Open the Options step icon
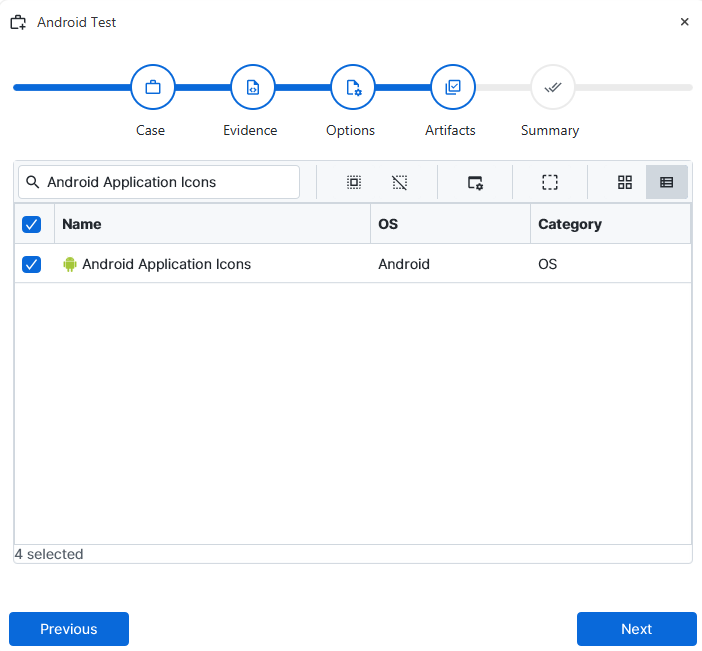Image resolution: width=702 pixels, height=651 pixels. coord(353,88)
